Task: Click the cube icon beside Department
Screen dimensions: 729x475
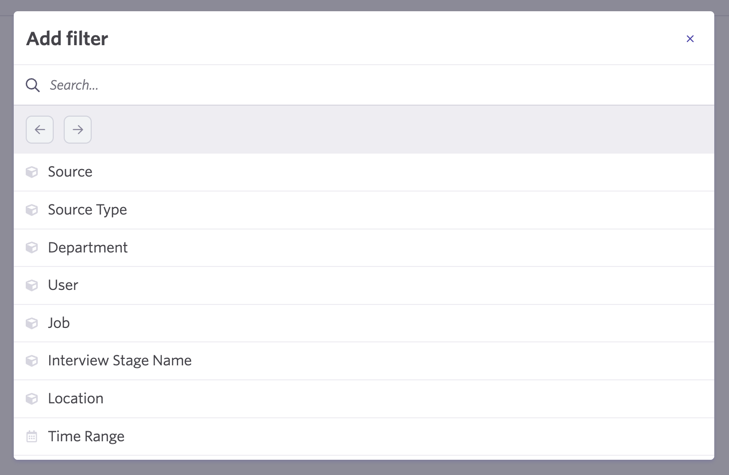Action: (x=32, y=248)
